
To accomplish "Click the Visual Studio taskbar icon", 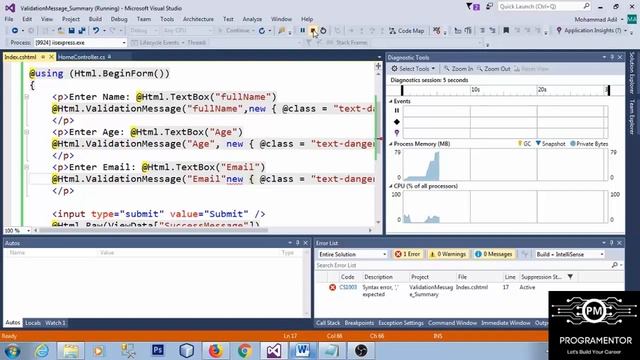I will 273,351.
